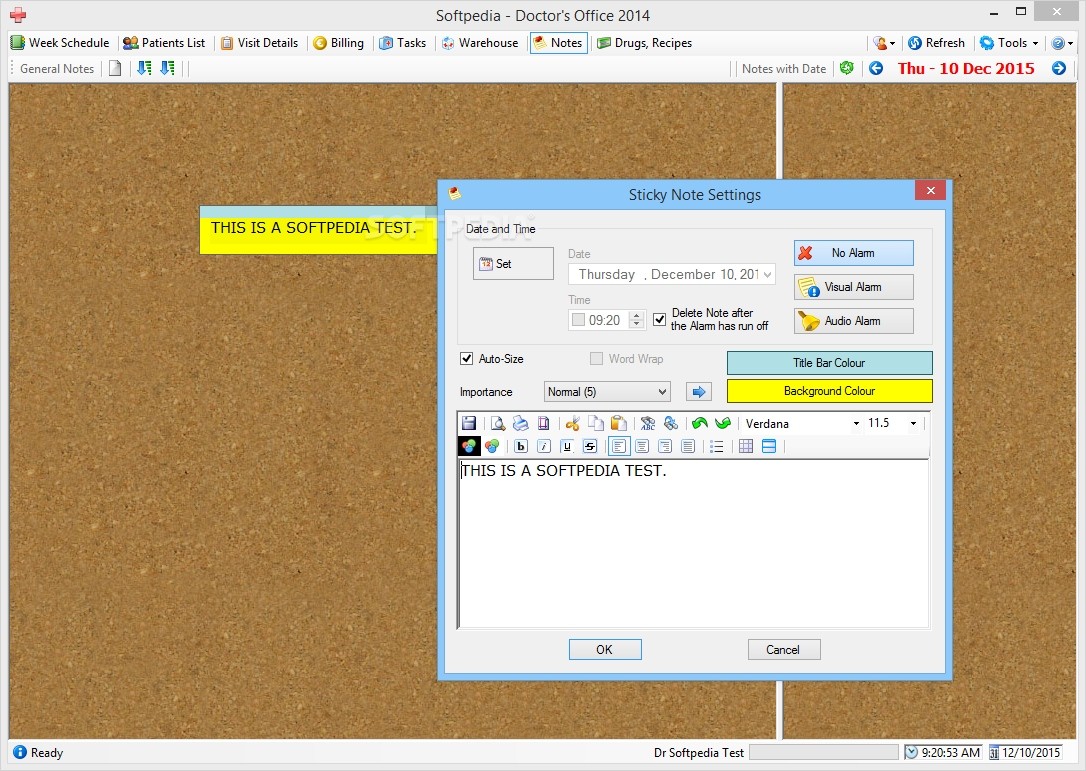Viewport: 1086px width, 771px height.
Task: Open the Warehouse section
Action: [480, 43]
